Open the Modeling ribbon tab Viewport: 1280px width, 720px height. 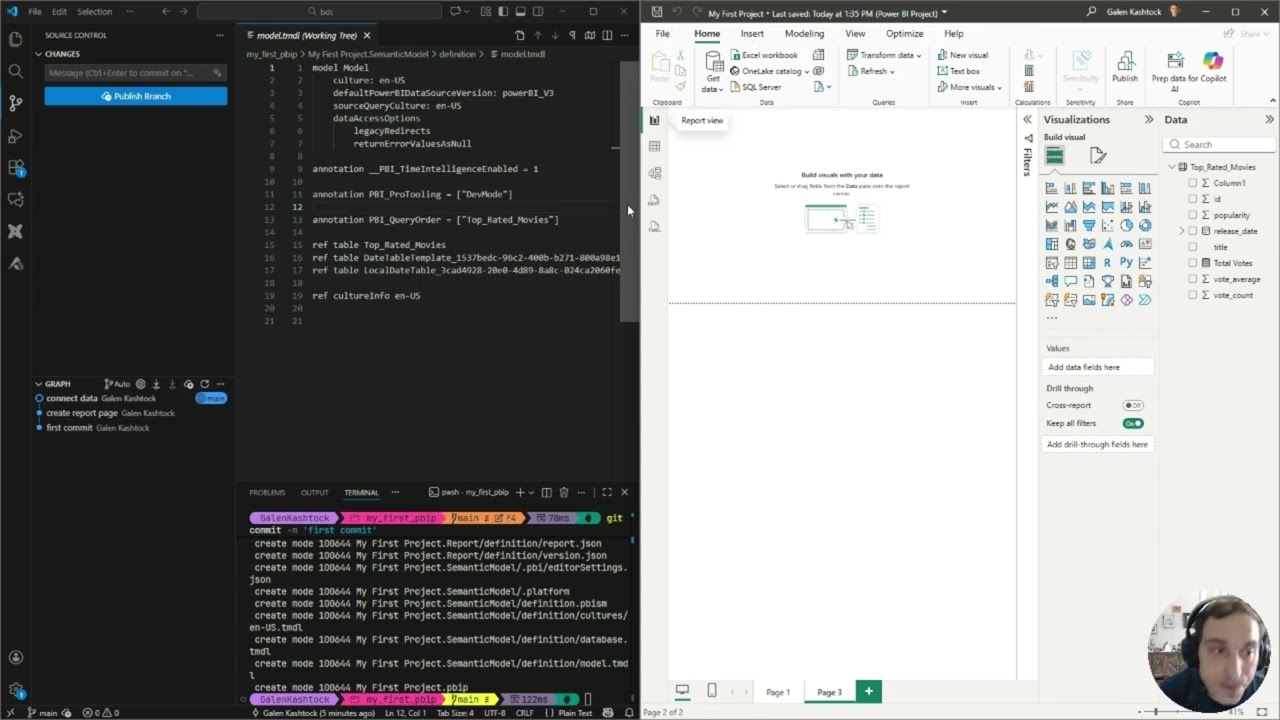point(804,33)
